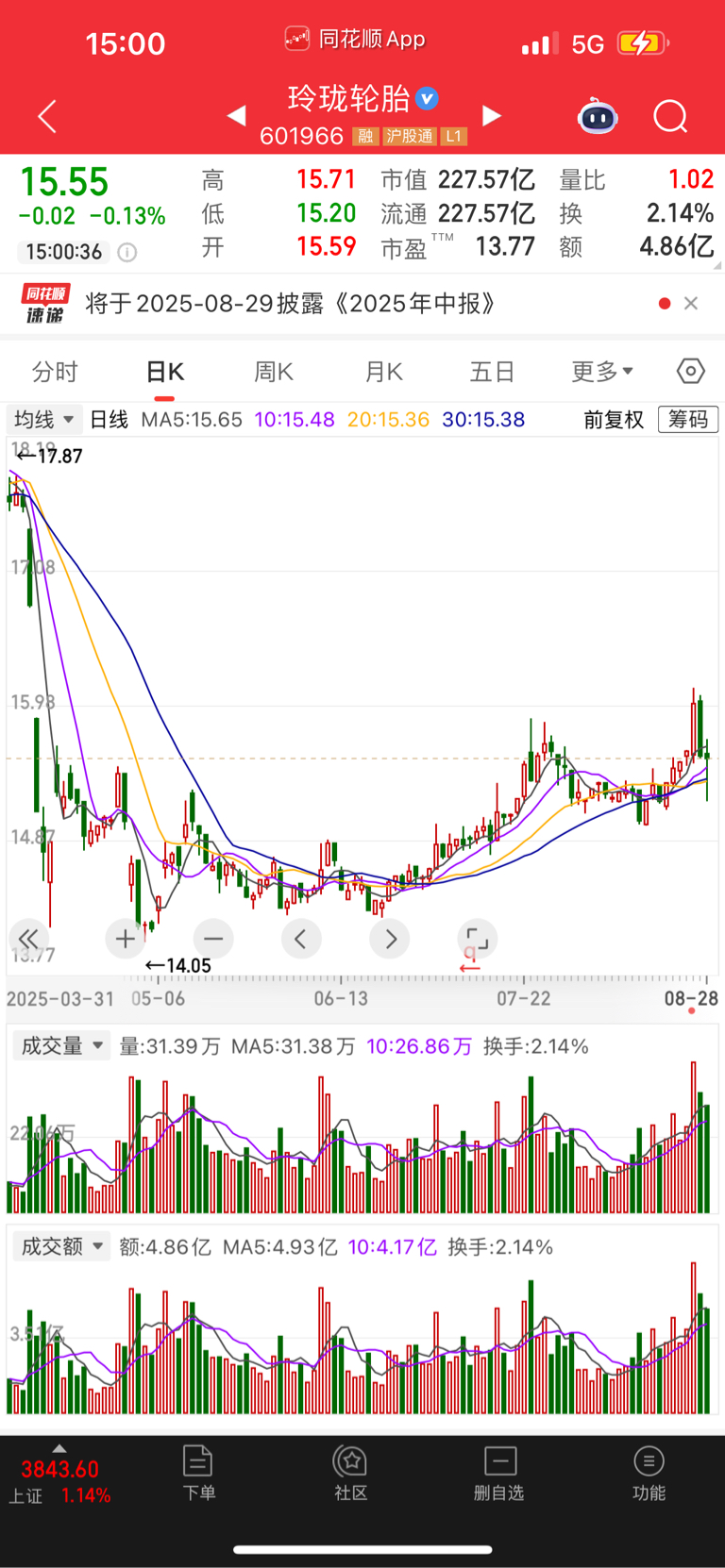Tap MA5:15.65 value
The image size is (725, 1568).
coord(192,419)
